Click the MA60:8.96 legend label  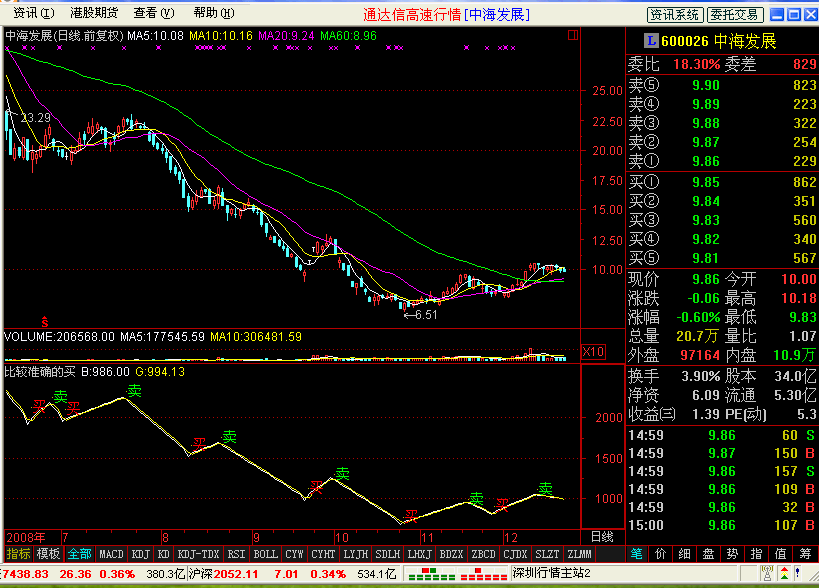(x=348, y=36)
